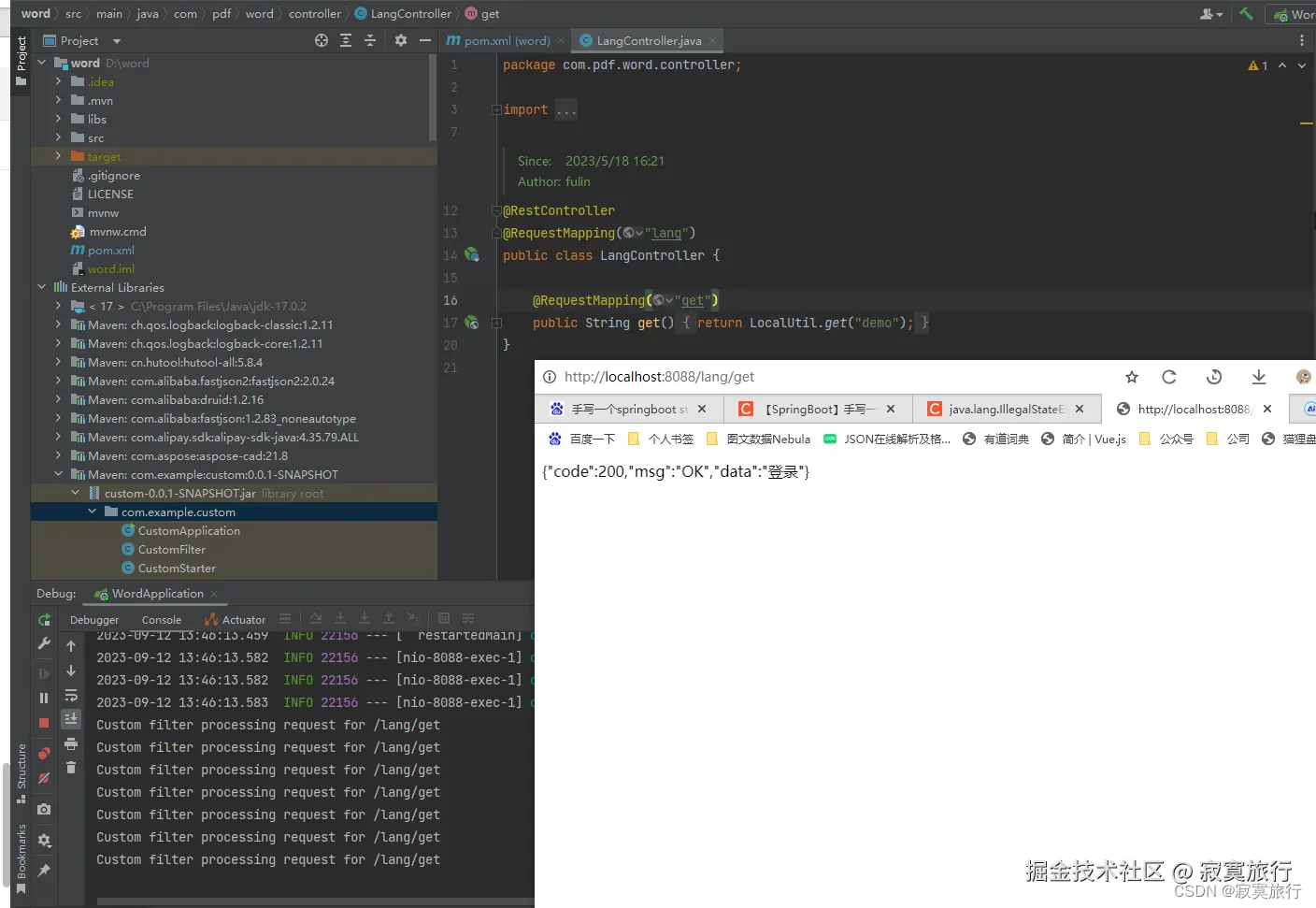Rerun the WordApplication debug session
The width and height of the screenshot is (1316, 908).
(44, 620)
